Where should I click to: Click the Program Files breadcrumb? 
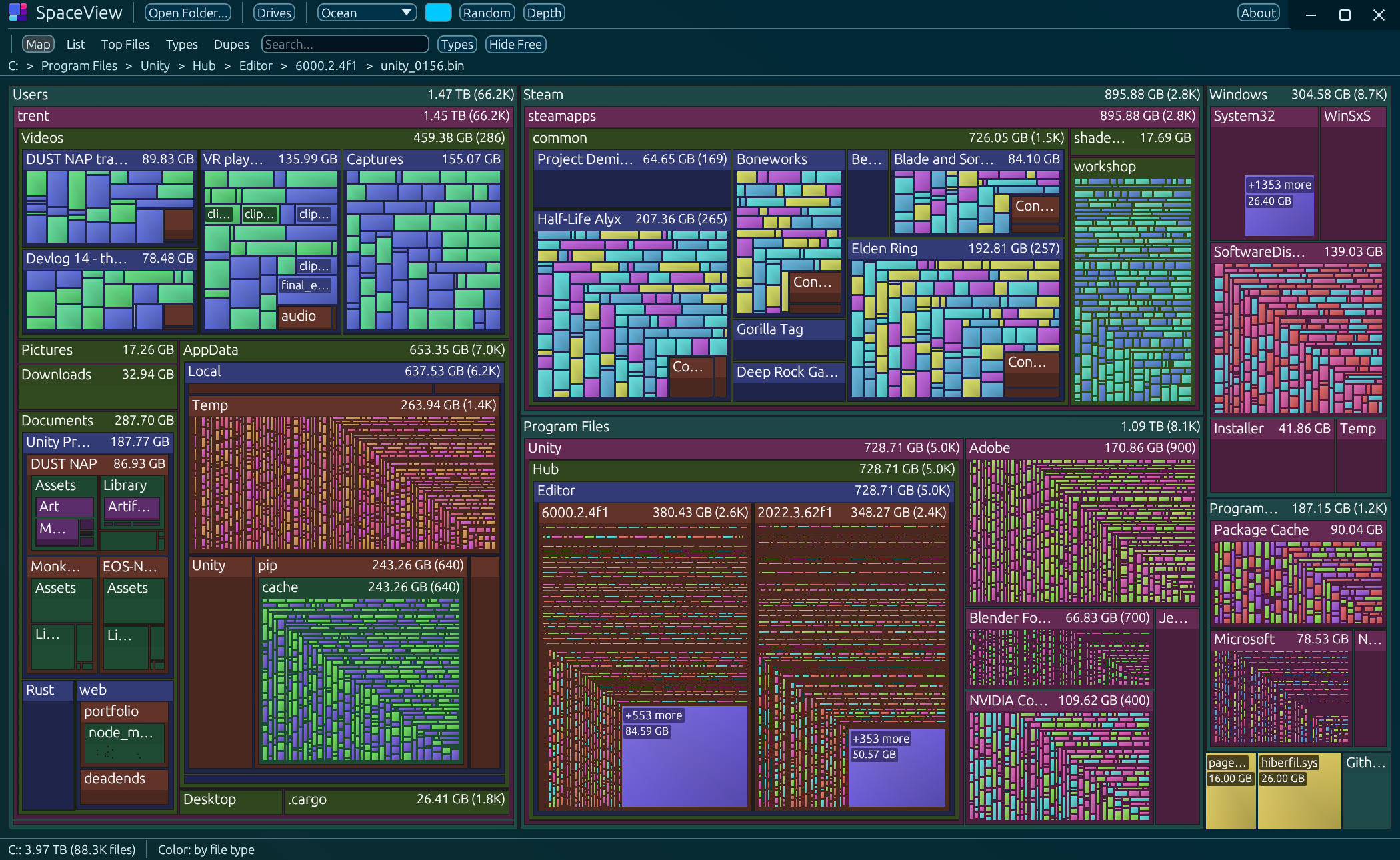click(x=79, y=65)
